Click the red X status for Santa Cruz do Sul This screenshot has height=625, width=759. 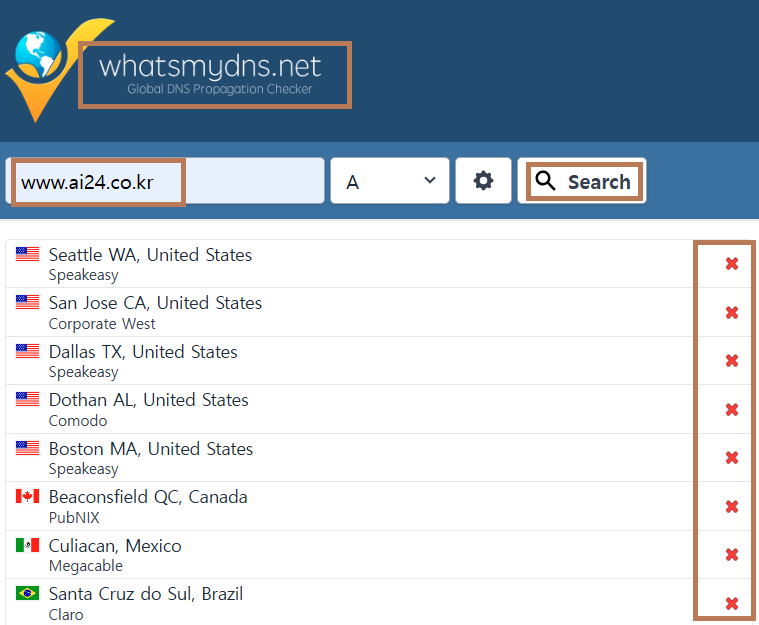pyautogui.click(x=731, y=603)
